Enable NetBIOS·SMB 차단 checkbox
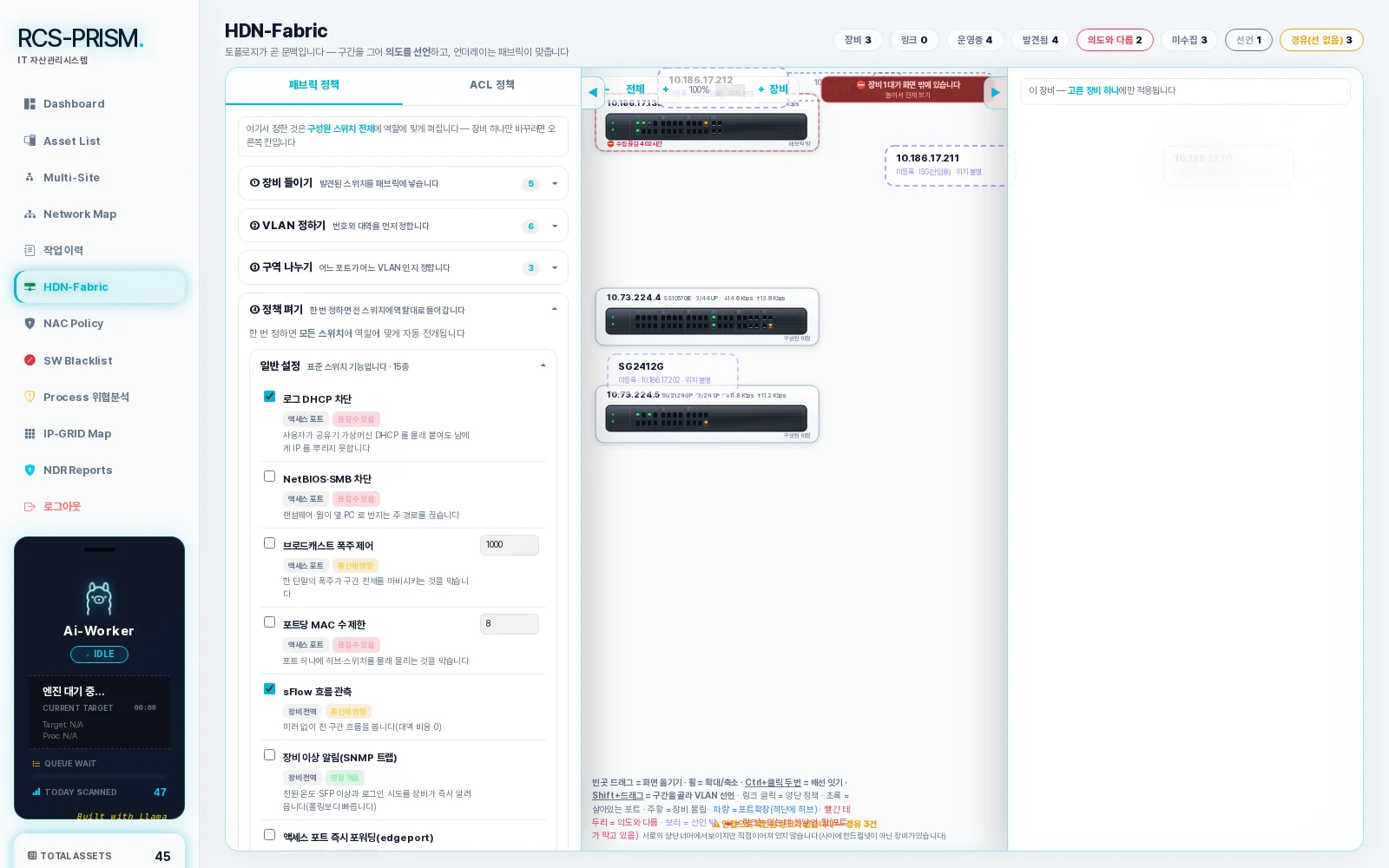 [x=269, y=477]
